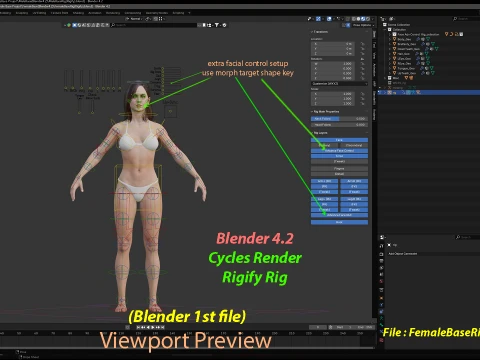
Task: Switch viewport to wireframe shading
Action: click(354, 19)
